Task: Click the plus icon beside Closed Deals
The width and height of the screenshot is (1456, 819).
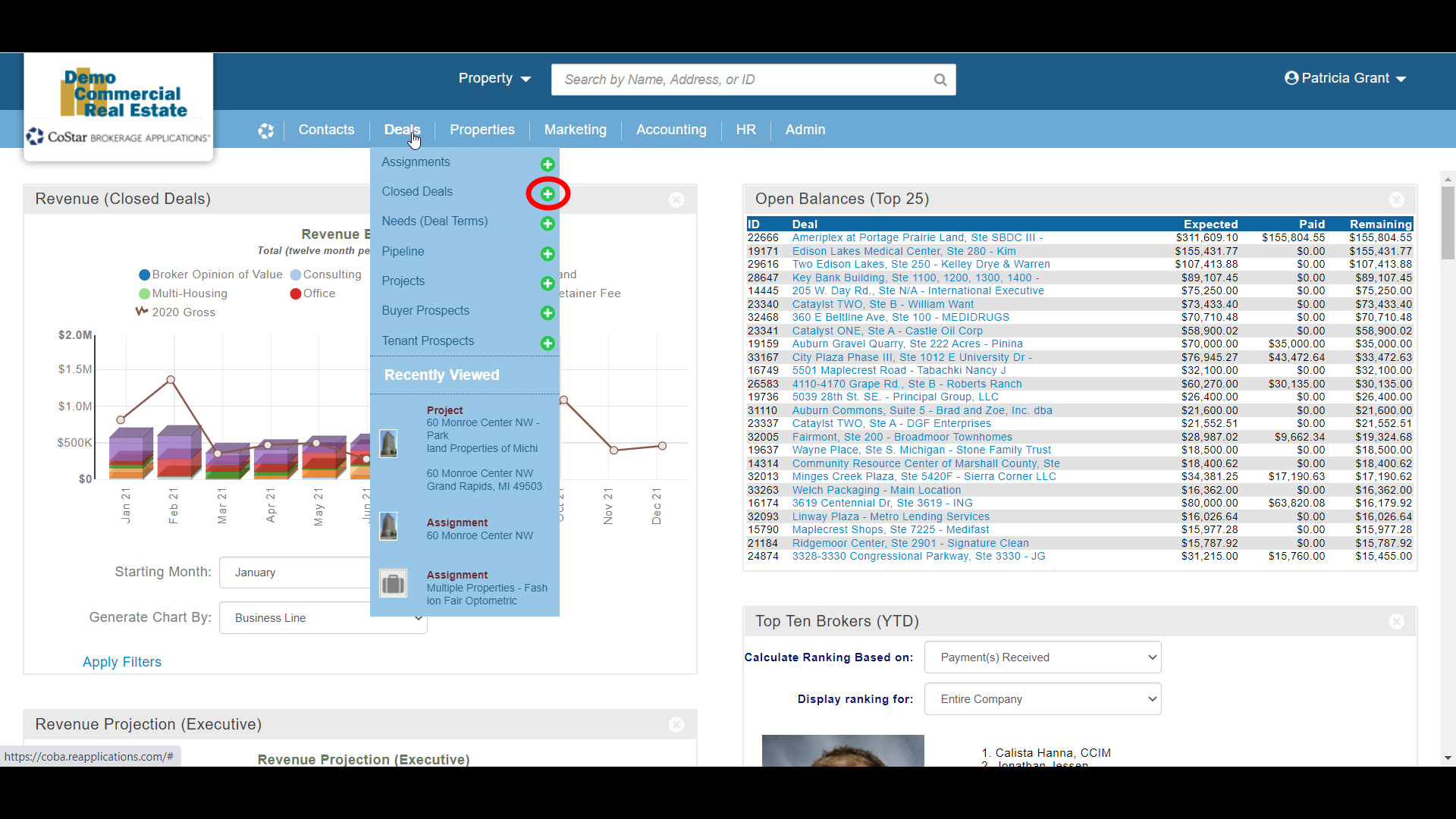Action: (548, 194)
